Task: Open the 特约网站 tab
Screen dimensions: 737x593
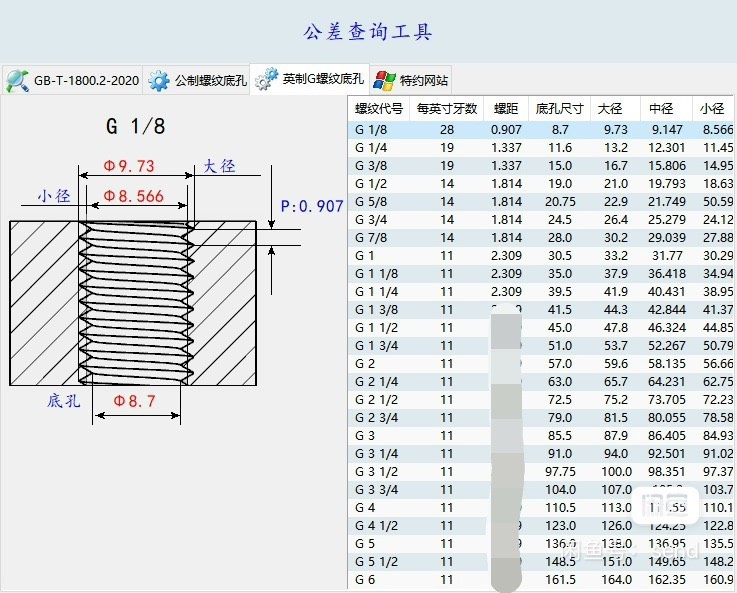Action: (x=411, y=80)
